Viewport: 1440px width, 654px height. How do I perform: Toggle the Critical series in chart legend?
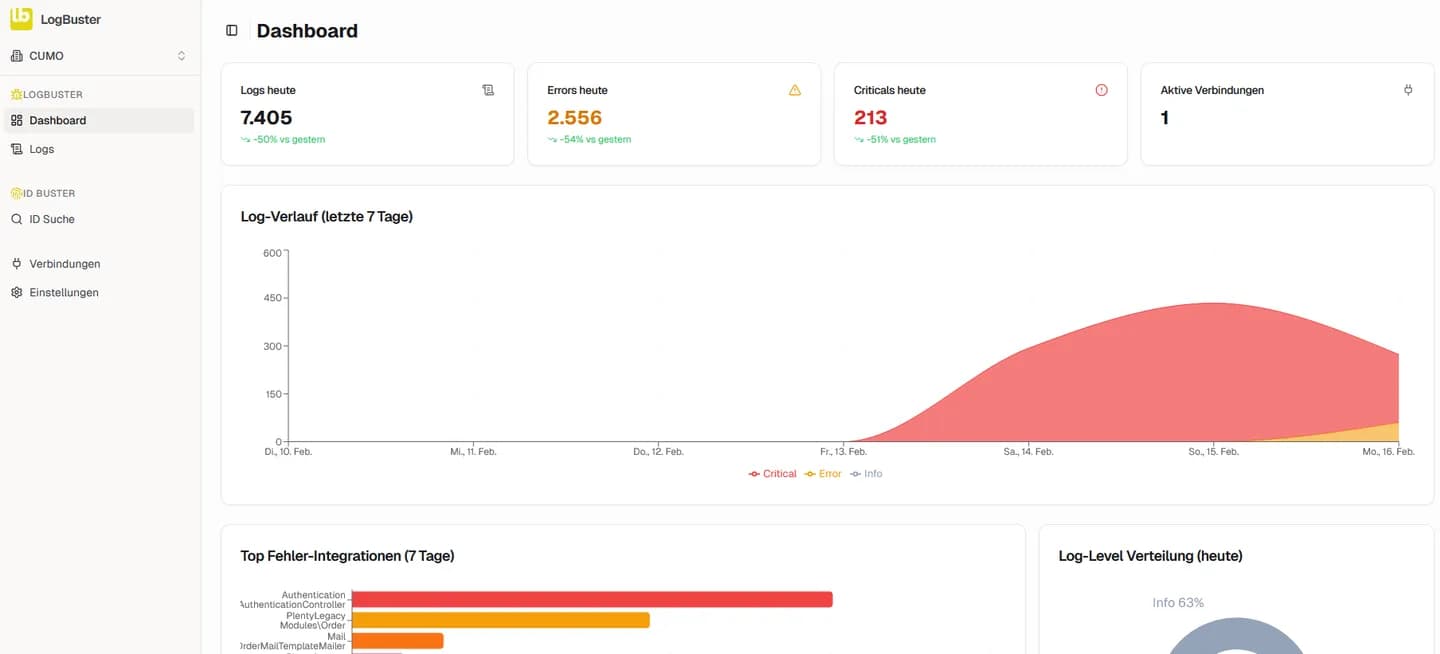(773, 474)
